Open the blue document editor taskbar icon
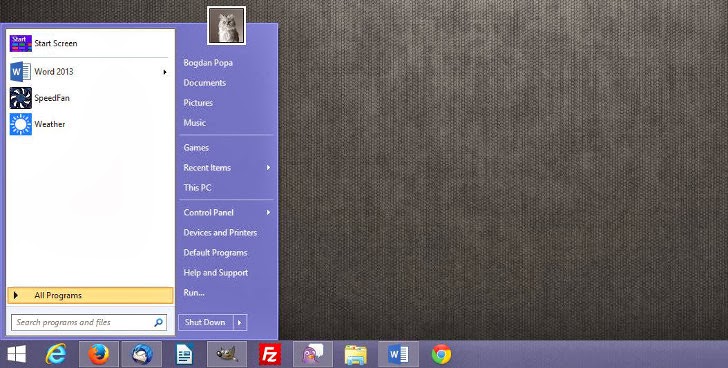 tap(184, 355)
